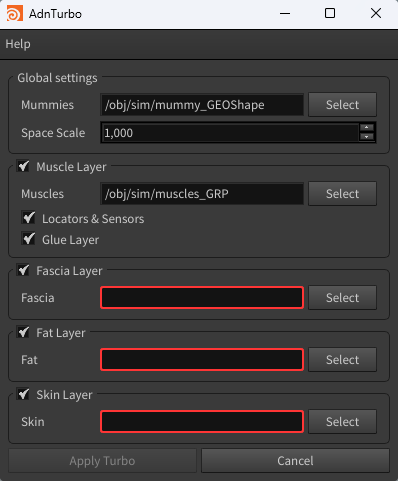398x481 pixels.
Task: Click the Cancel button
Action: pos(295,461)
